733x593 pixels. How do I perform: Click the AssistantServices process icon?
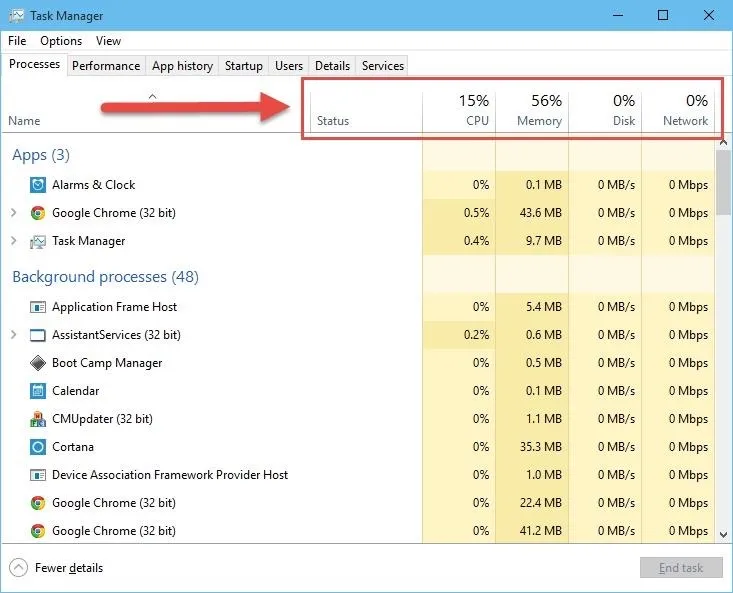[38, 335]
